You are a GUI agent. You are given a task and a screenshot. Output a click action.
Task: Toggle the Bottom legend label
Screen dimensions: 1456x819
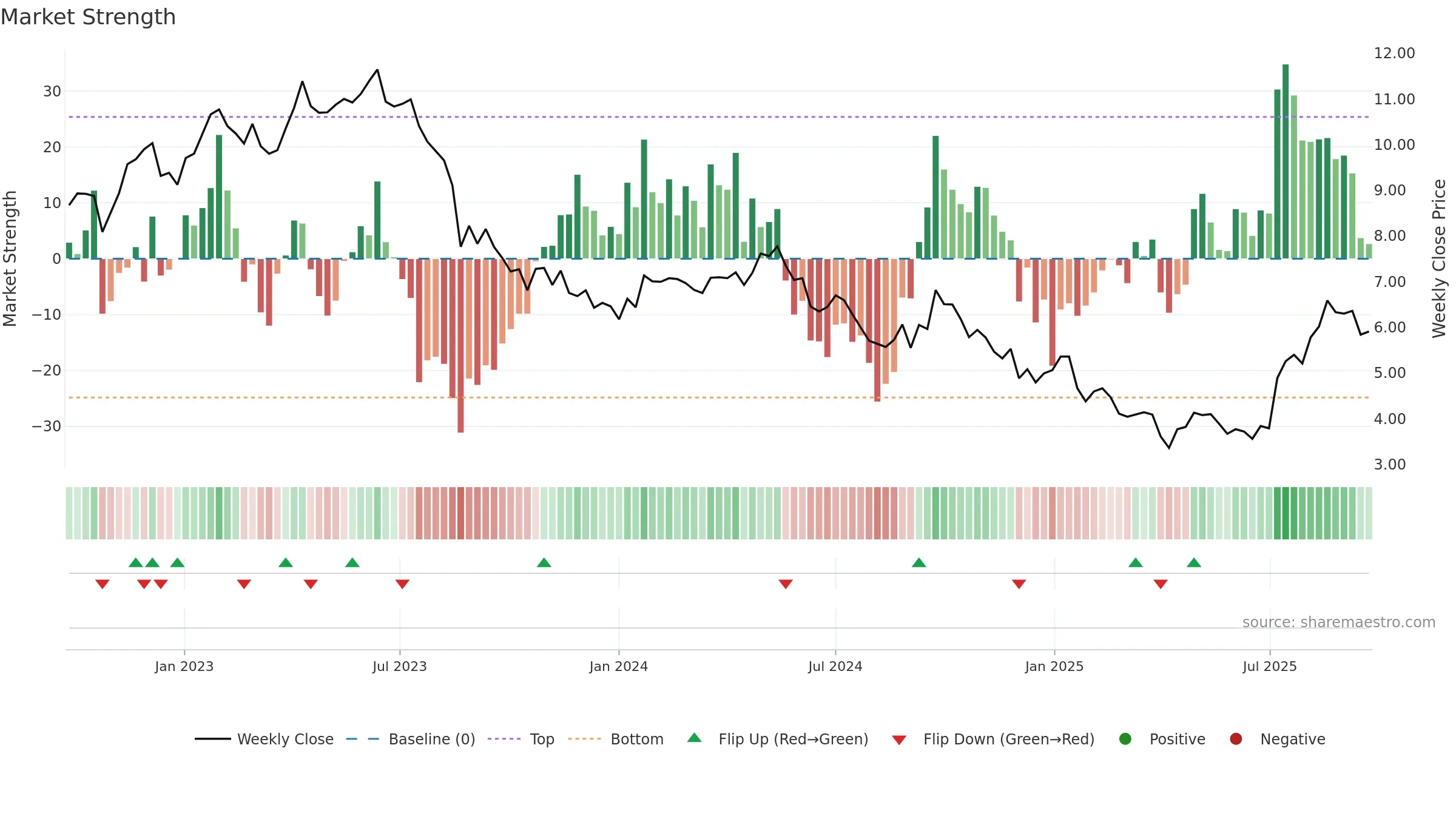click(637, 739)
